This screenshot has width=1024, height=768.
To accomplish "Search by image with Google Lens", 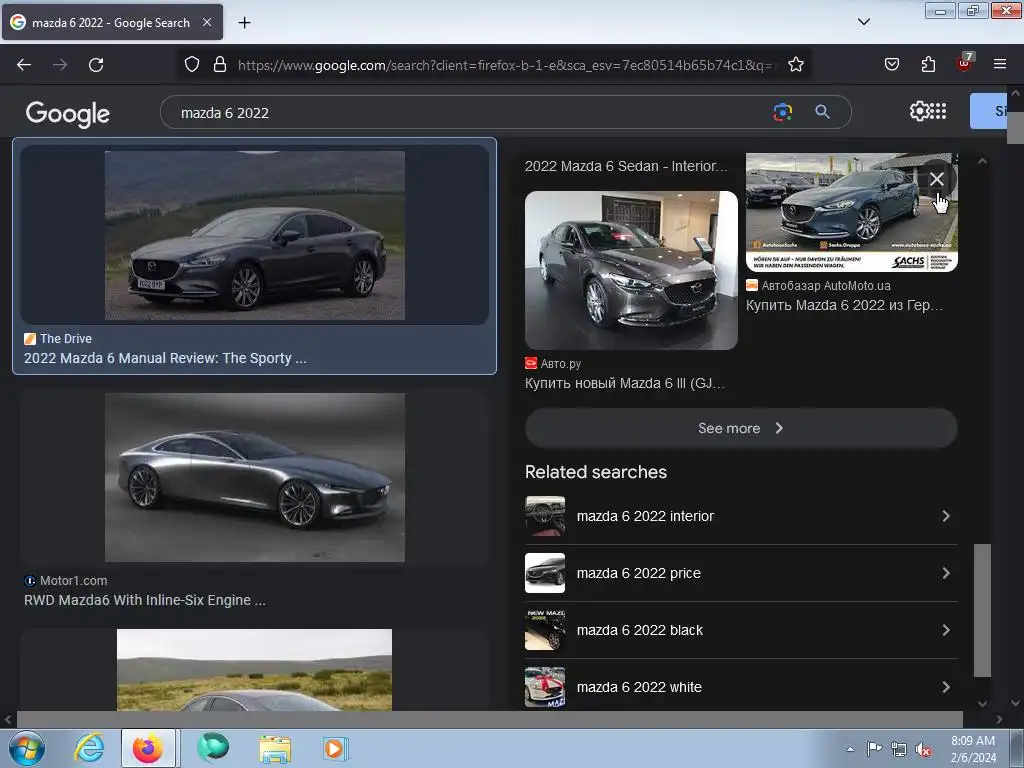I will coord(782,112).
